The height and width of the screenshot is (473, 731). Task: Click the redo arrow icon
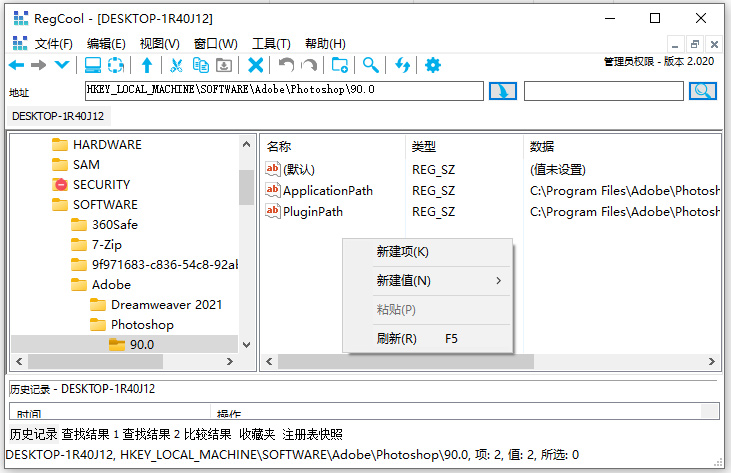tap(309, 65)
